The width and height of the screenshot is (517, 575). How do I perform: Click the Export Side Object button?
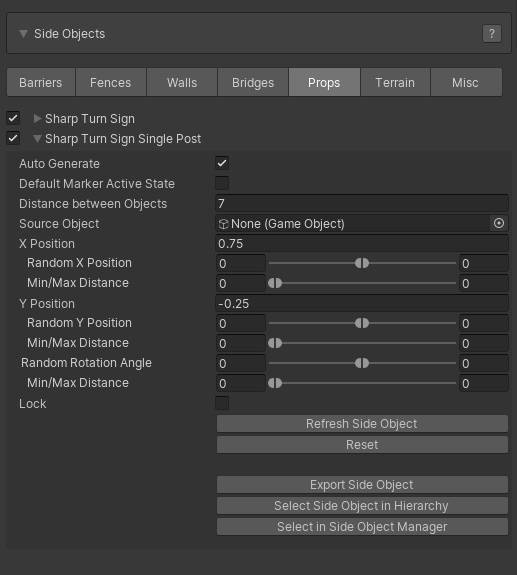362,485
